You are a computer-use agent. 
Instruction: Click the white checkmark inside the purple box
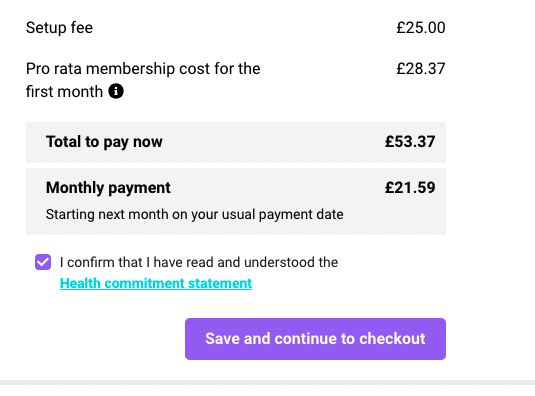(x=43, y=262)
